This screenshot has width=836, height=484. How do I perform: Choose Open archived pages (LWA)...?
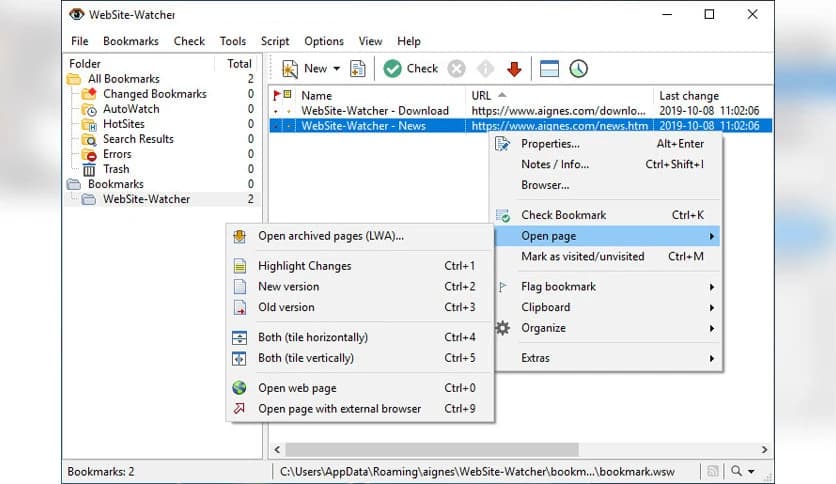point(360,236)
